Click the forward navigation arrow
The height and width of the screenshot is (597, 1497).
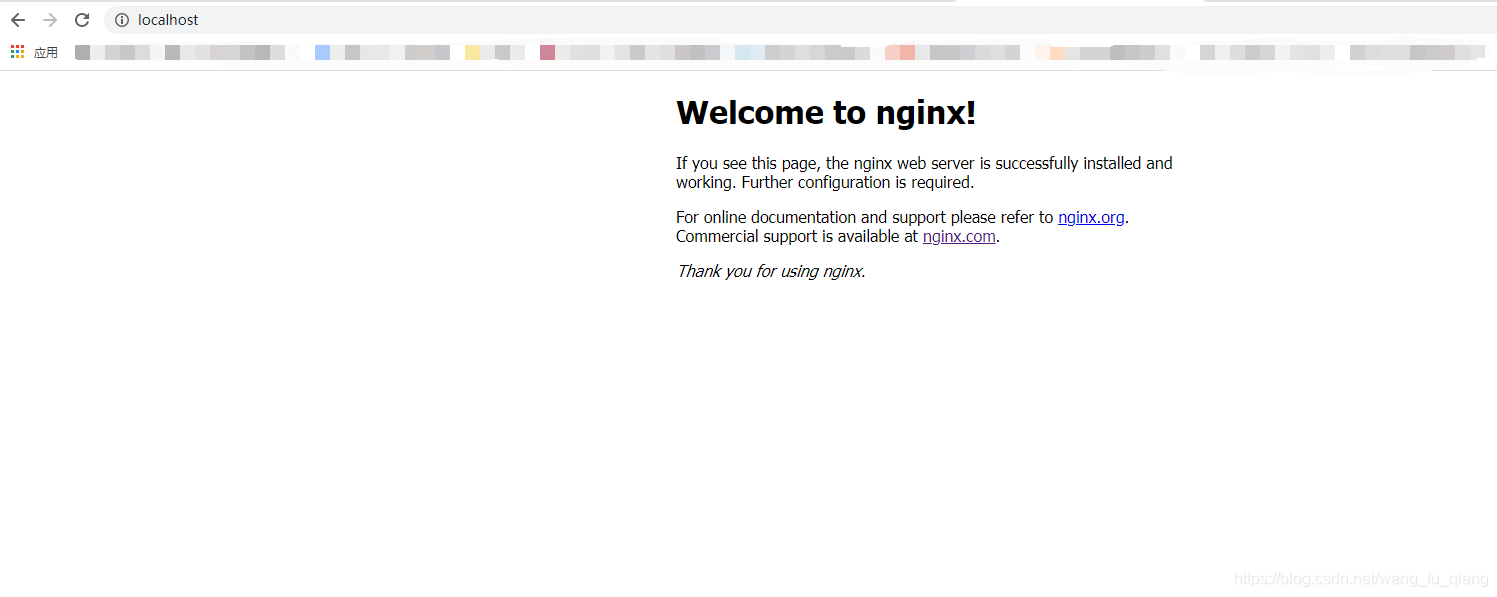coord(50,20)
